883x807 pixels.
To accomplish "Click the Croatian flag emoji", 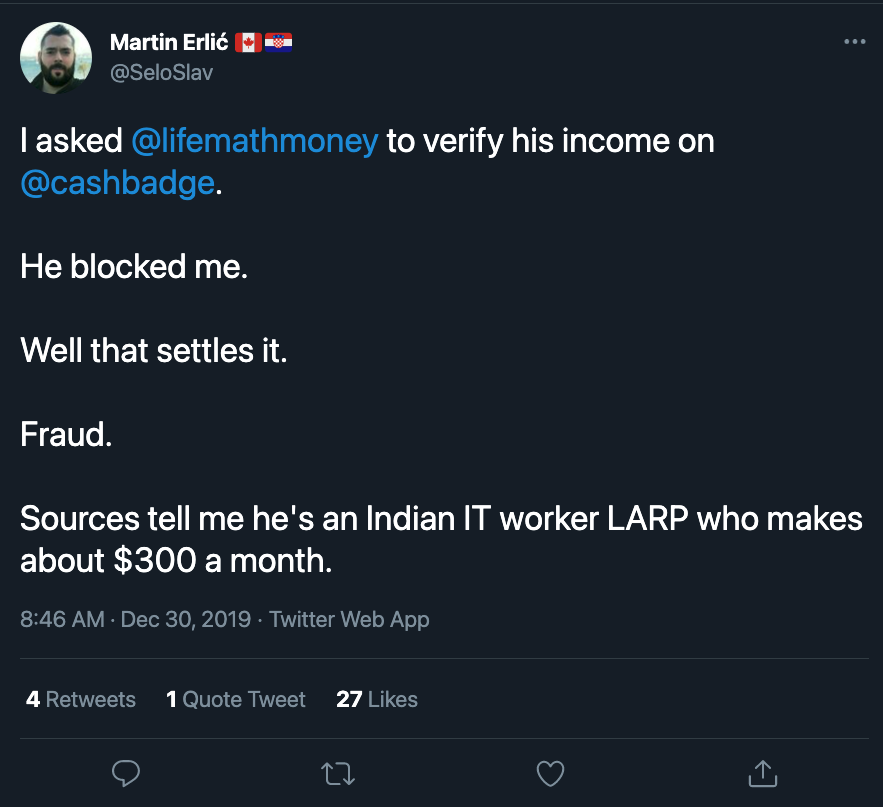I will tap(278, 42).
